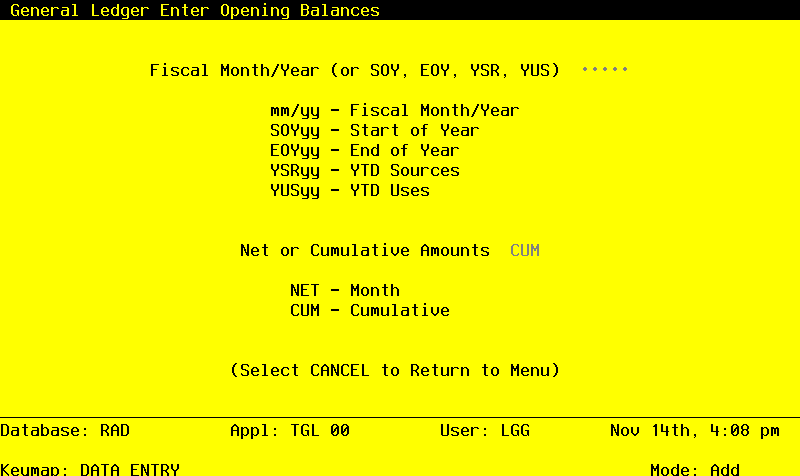Click the 'User: LGG' status entry
Screen dimensions: 800x476
(485, 431)
